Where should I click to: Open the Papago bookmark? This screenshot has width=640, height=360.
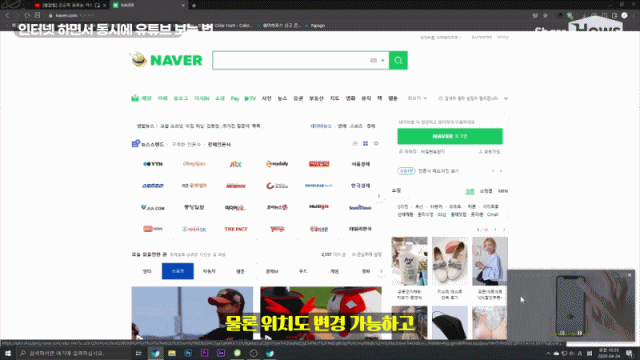click(315, 25)
